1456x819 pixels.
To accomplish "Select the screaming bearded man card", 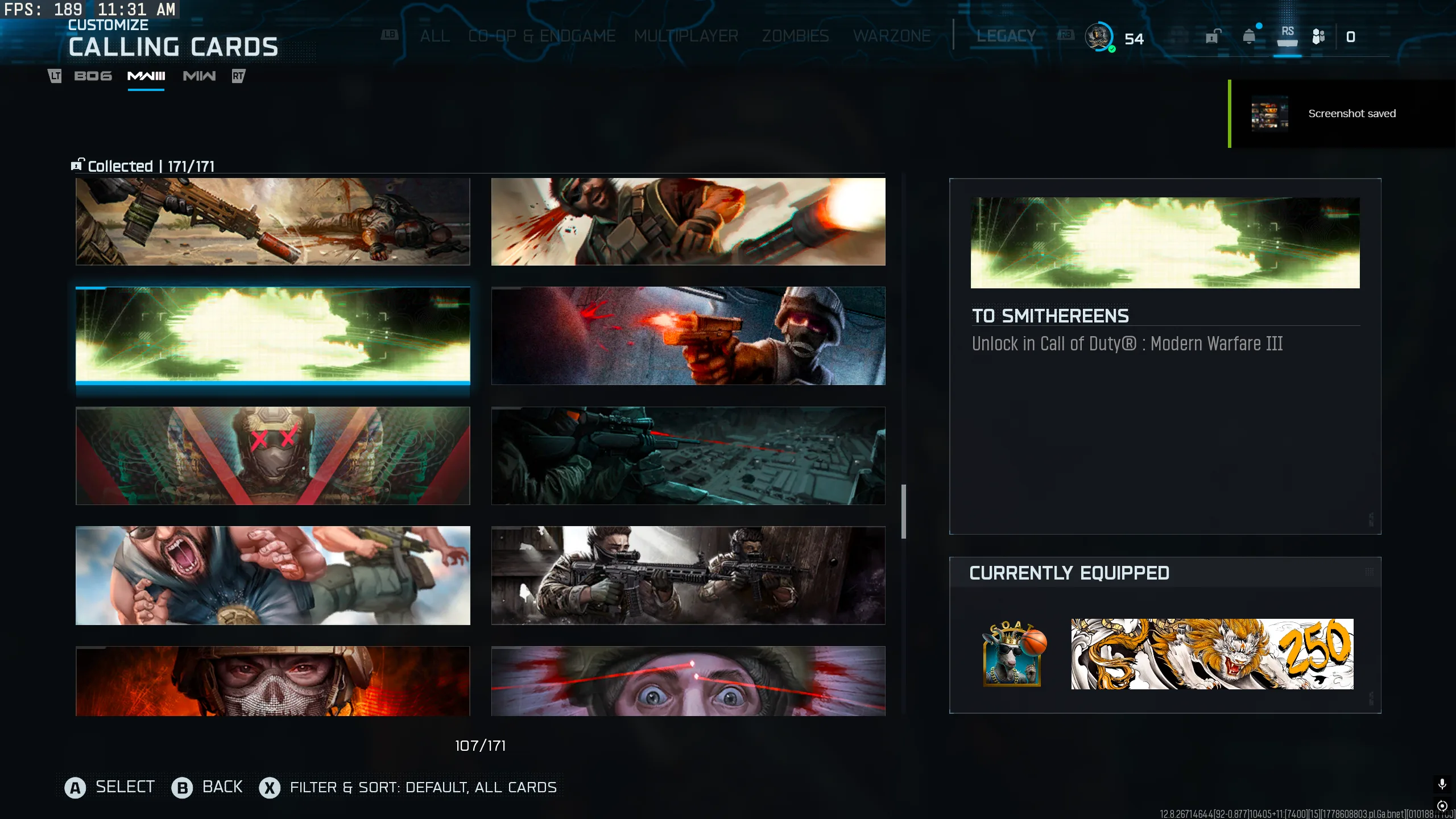I will coord(273,576).
